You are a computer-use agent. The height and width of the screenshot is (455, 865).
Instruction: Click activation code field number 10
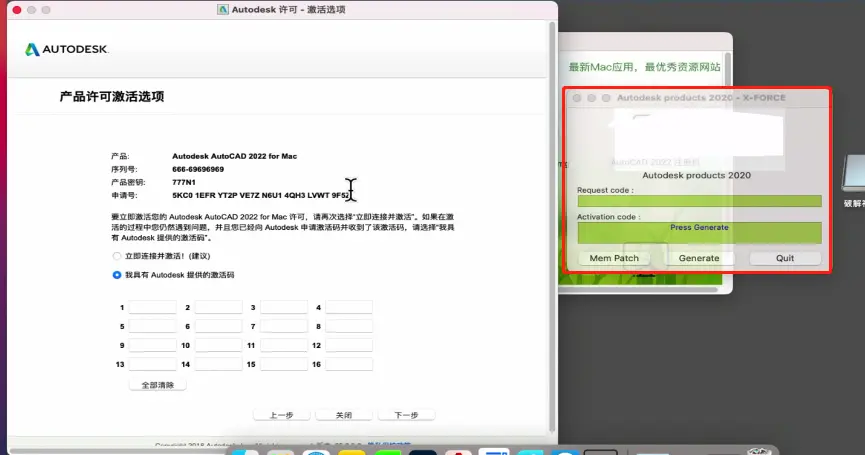pos(218,345)
